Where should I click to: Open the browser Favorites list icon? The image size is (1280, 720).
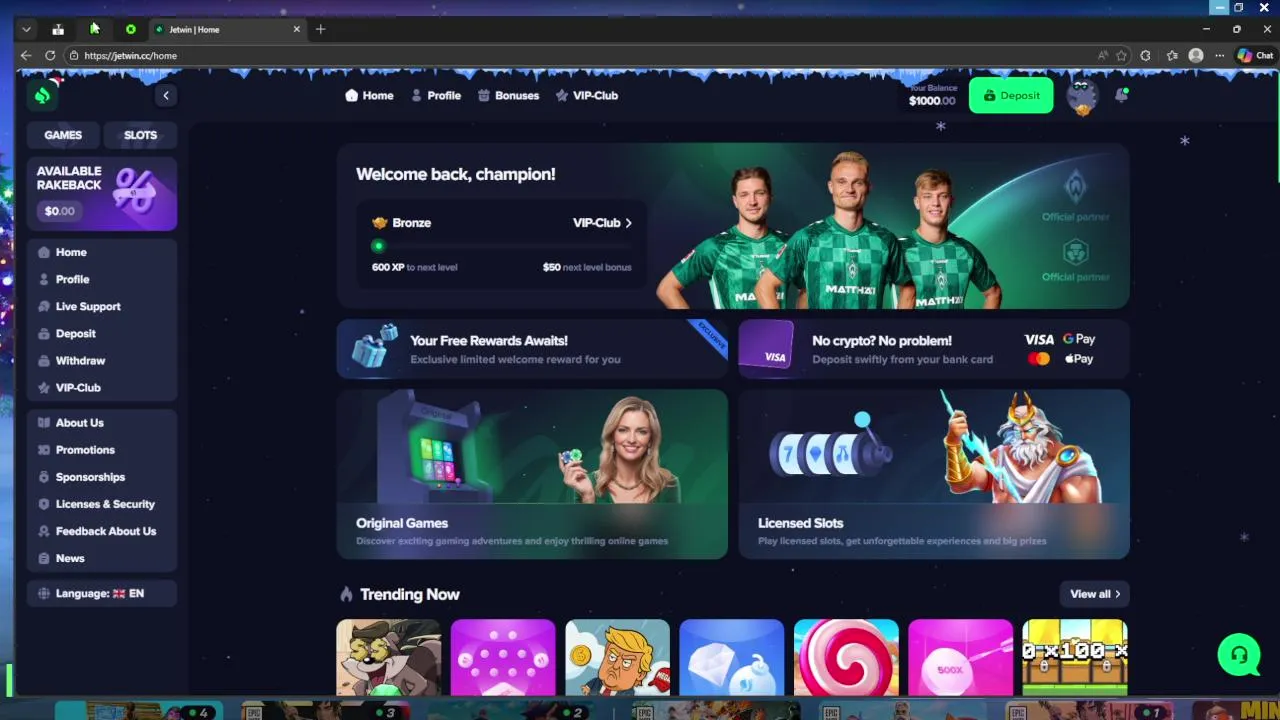coord(1172,56)
